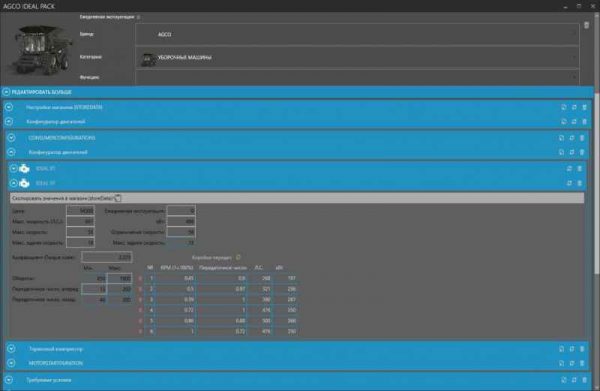Expand the CONSUMERCONFIGURATIONS row
Viewport: 600px width, 391px height.
[x=11, y=138]
